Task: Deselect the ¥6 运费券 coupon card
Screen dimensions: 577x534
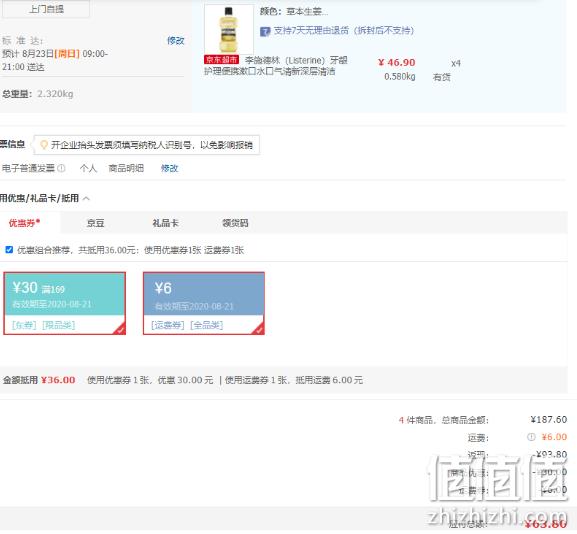Action: (204, 303)
